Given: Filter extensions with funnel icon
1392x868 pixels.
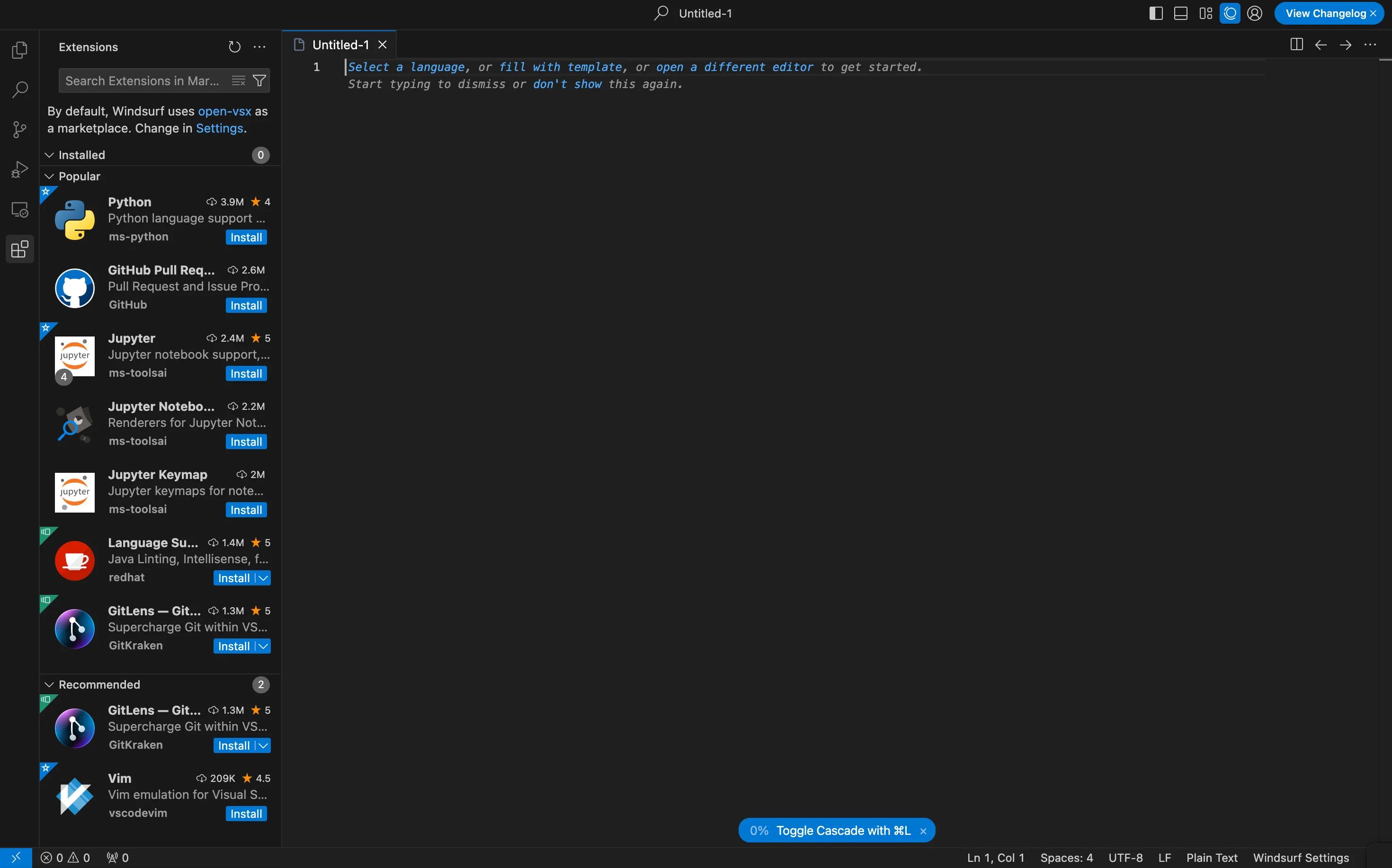Looking at the screenshot, I should click(259, 81).
